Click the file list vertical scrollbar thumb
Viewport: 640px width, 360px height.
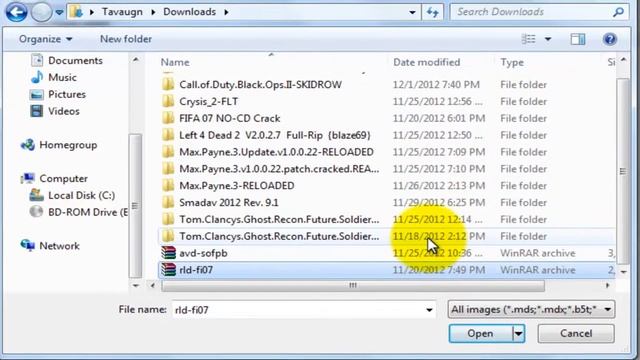[x=623, y=171]
